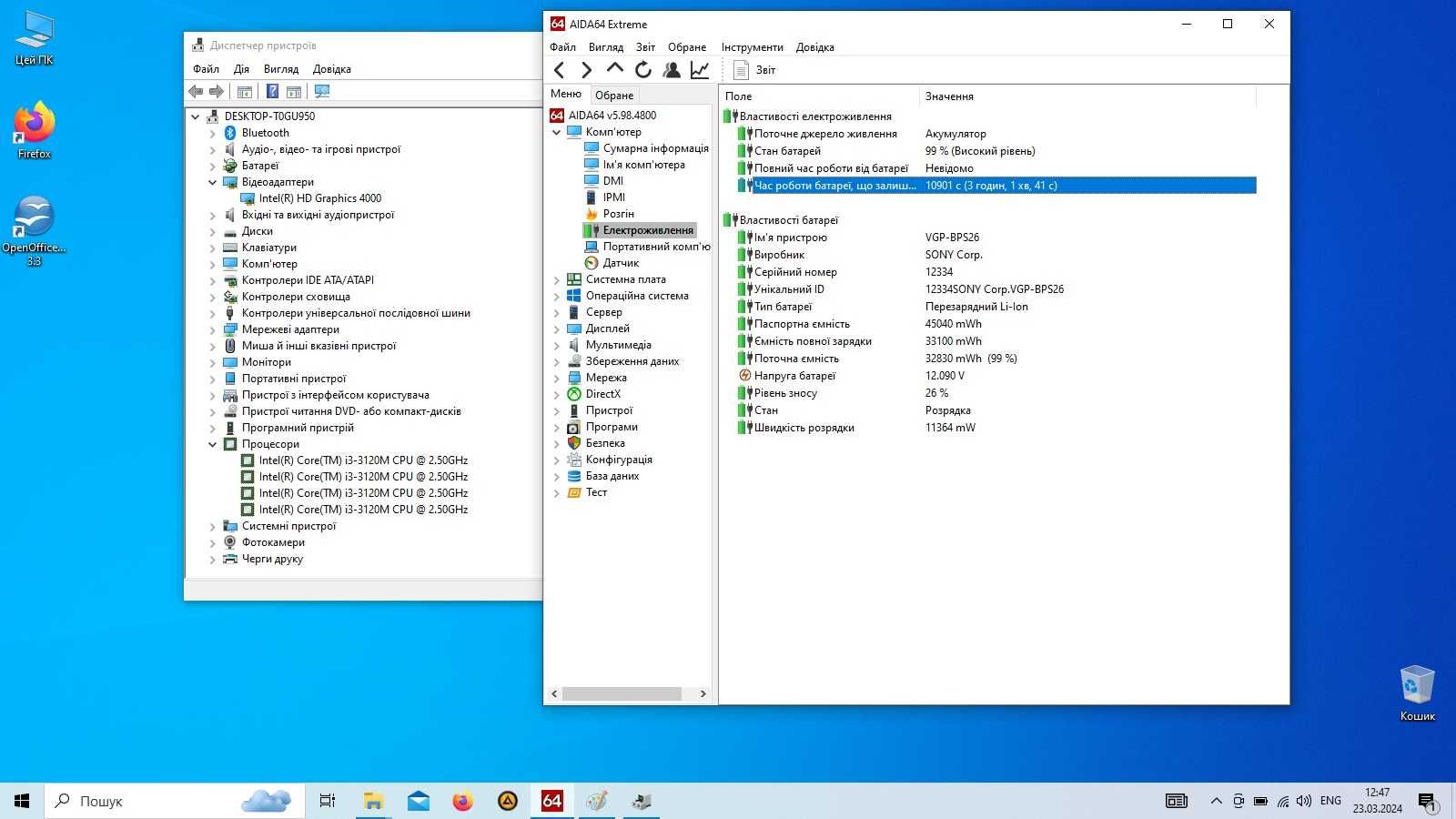Click the AIDA64 graph chart toolbar icon
The width and height of the screenshot is (1456, 819).
coord(700,70)
